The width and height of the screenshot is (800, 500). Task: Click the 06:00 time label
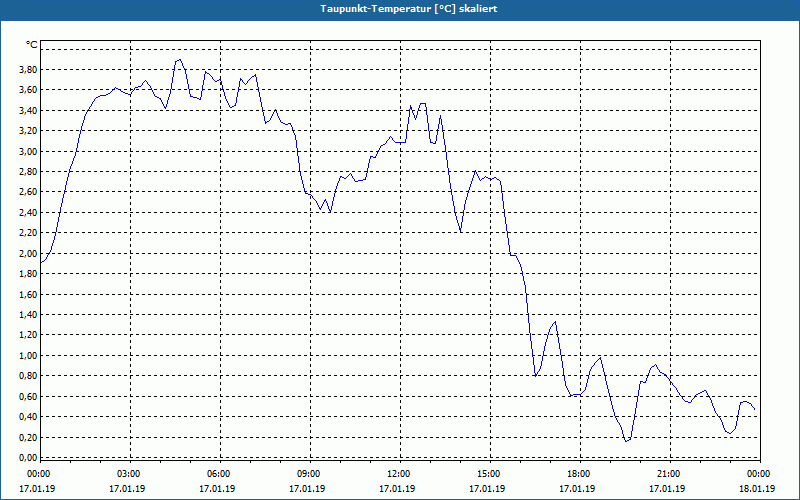(x=218, y=474)
